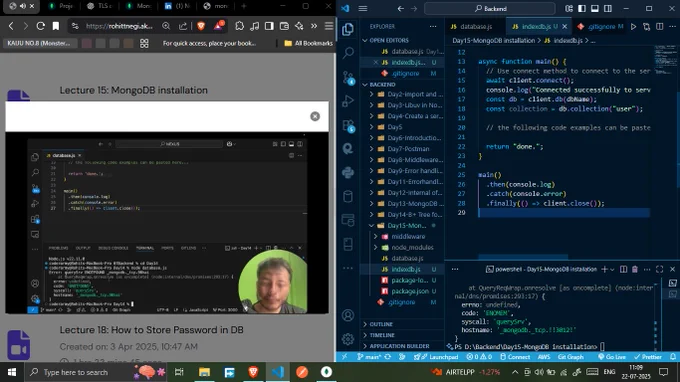Switch to .gitignore editor tab

click(x=600, y=26)
